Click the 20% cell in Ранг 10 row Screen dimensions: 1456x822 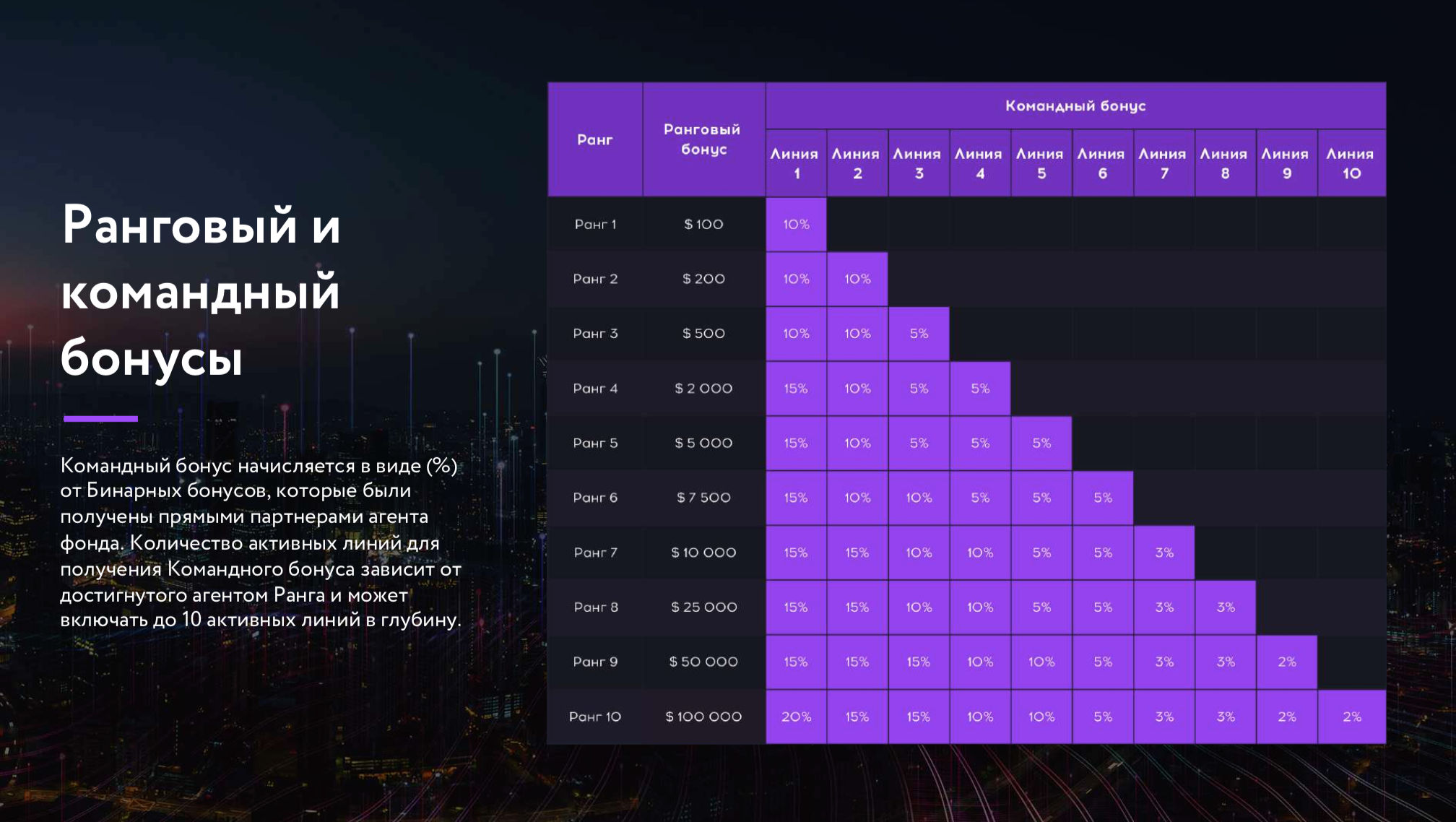(796, 717)
